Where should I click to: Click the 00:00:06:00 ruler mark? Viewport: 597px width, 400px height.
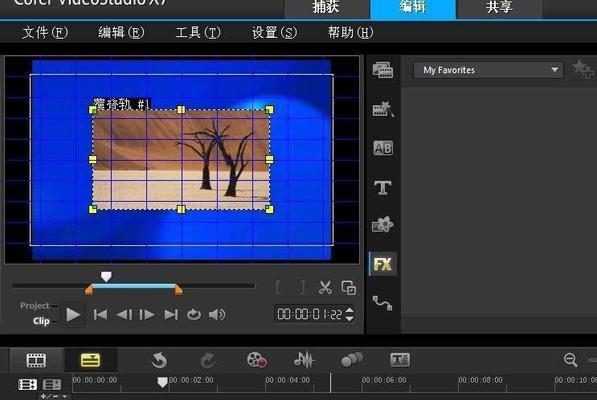[384, 380]
